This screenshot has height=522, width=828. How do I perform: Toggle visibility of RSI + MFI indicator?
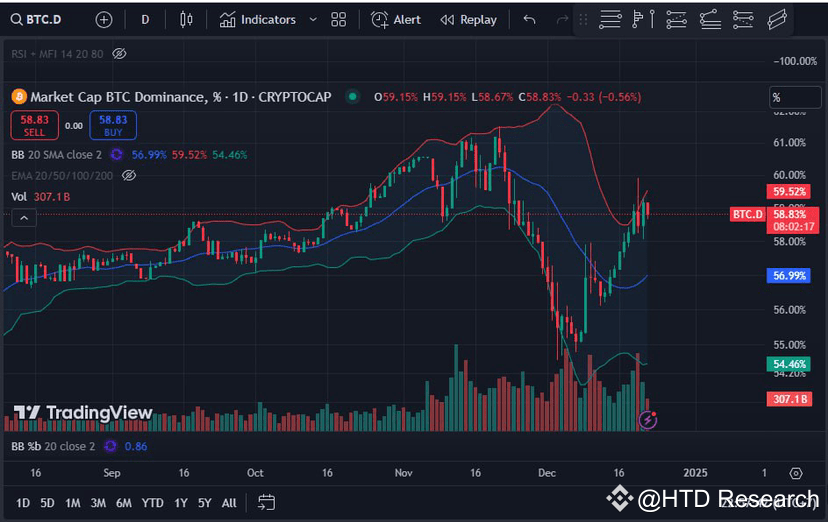click(x=119, y=54)
